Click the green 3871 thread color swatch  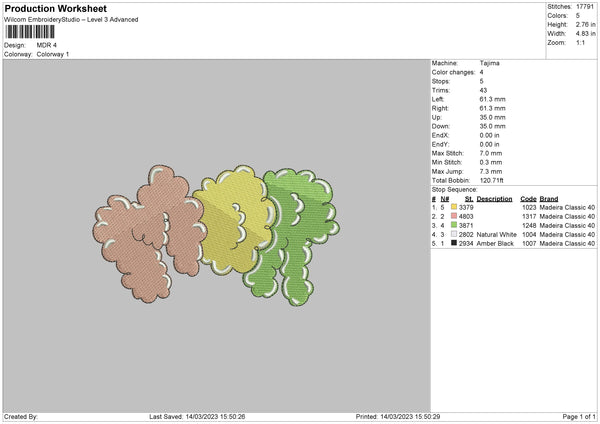(x=454, y=225)
